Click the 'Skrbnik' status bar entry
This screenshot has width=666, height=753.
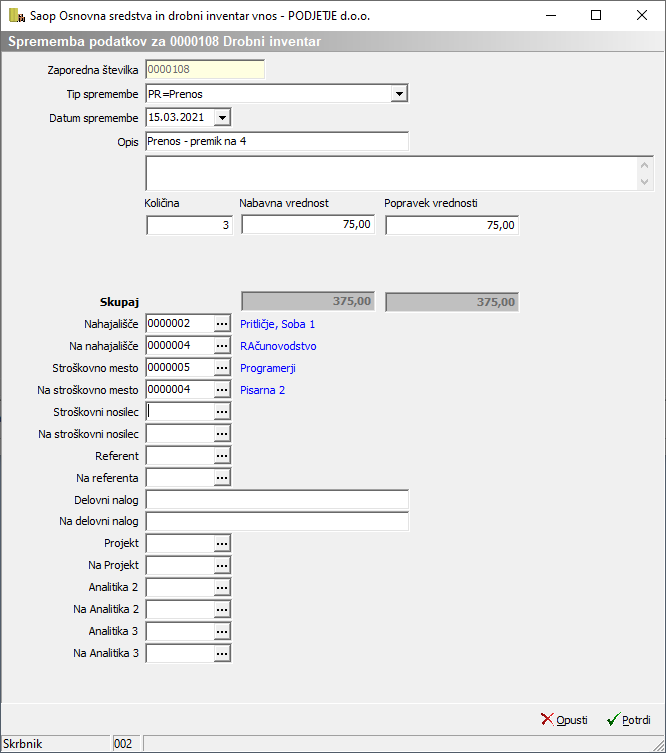pos(55,744)
